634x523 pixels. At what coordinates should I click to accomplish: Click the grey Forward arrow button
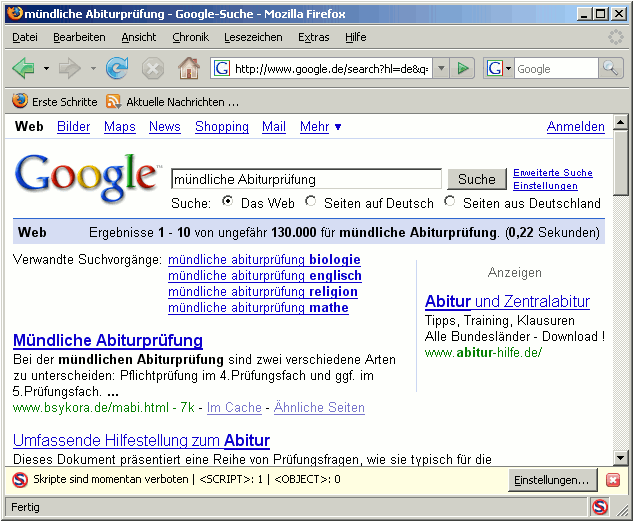70,68
